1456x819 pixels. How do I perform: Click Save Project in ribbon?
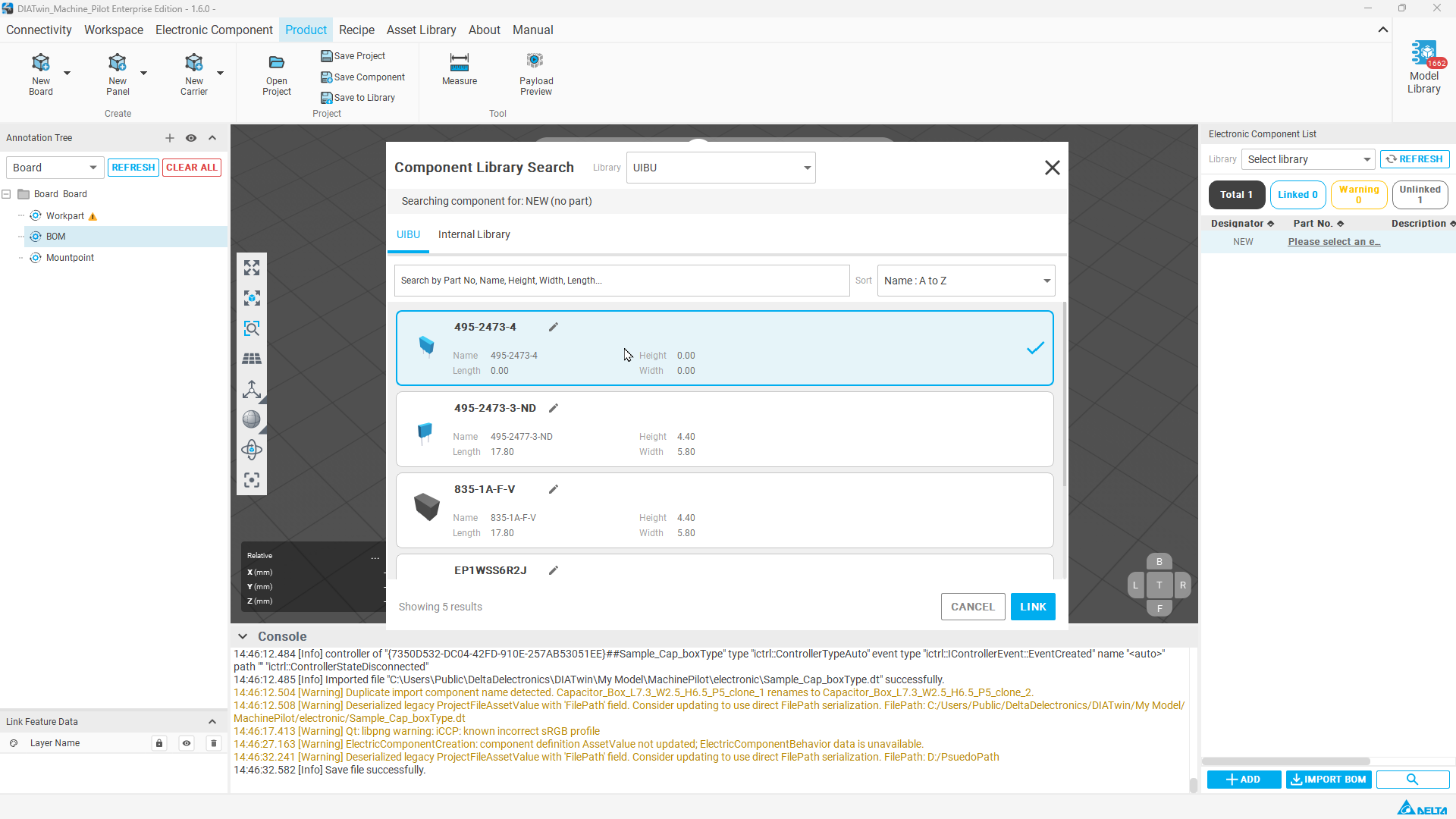pyautogui.click(x=353, y=56)
